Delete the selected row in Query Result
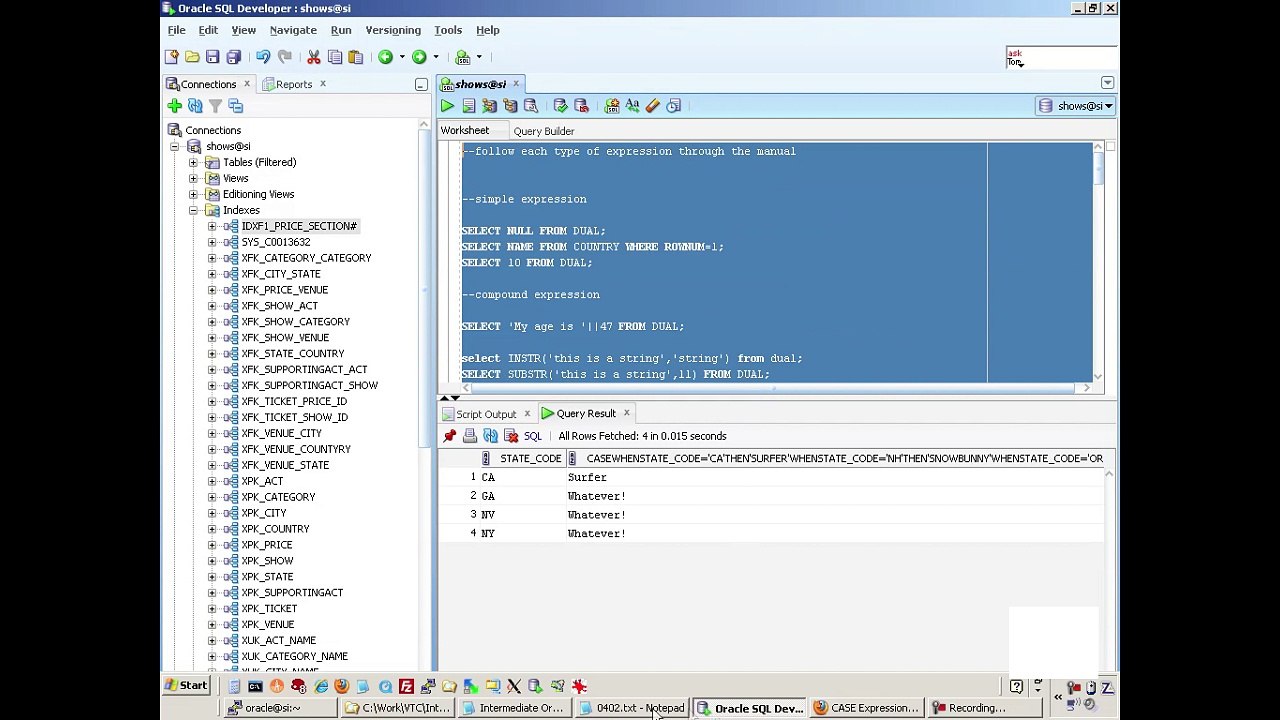 point(511,436)
